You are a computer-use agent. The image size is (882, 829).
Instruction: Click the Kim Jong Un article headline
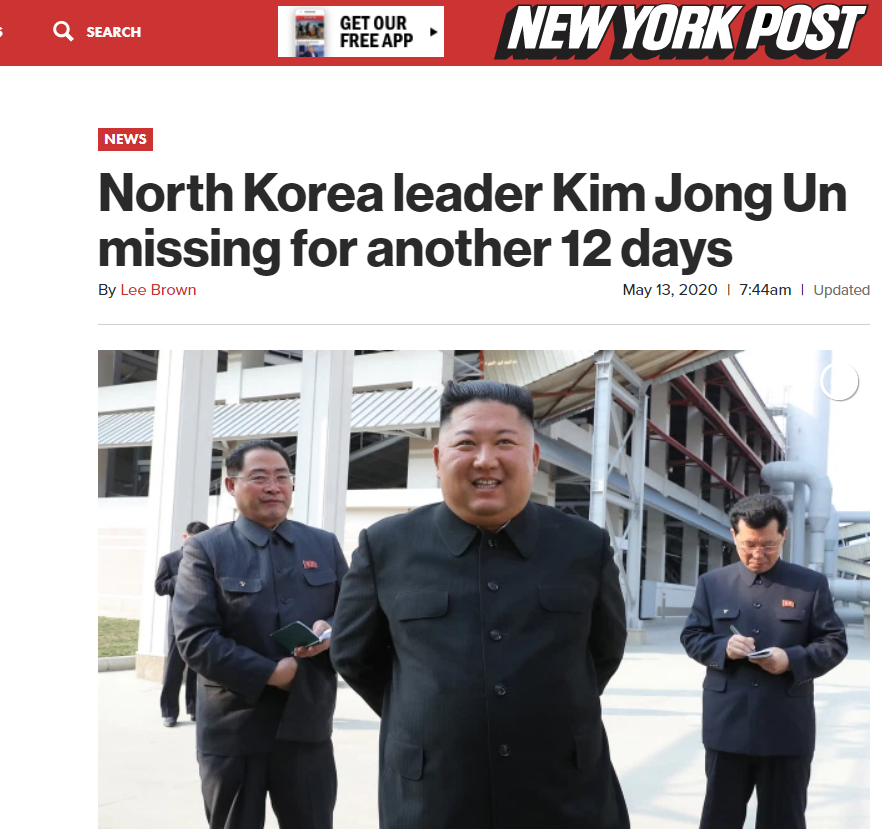472,220
